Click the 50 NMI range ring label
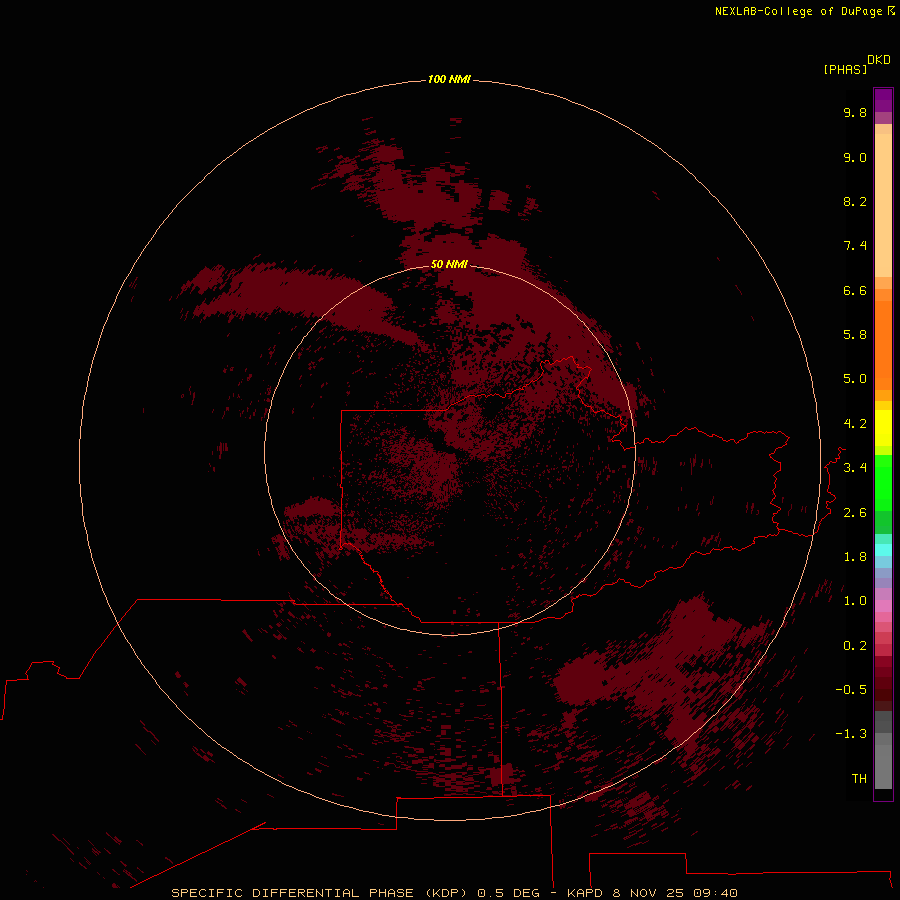 pos(449,264)
